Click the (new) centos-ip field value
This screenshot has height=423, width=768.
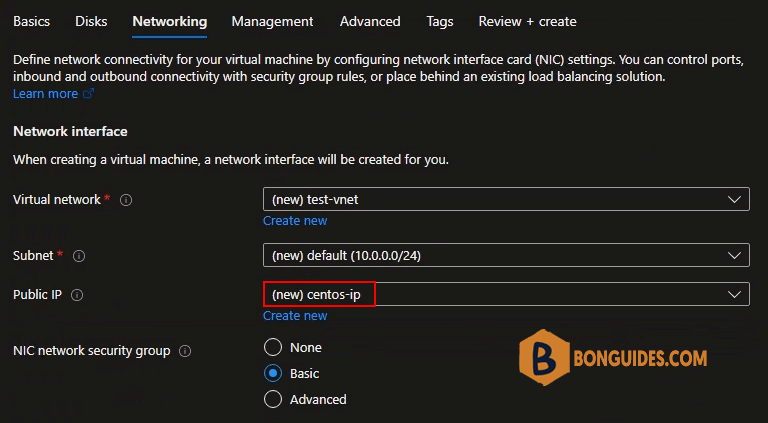316,295
